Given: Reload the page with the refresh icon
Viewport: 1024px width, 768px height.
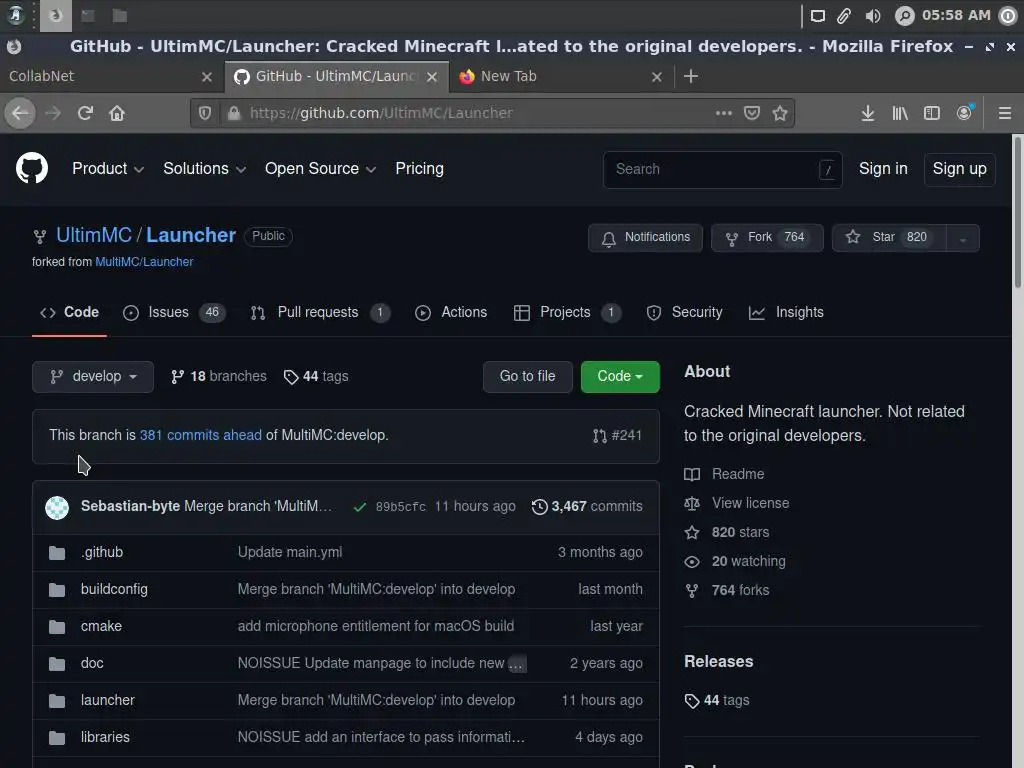Looking at the screenshot, I should pos(85,114).
